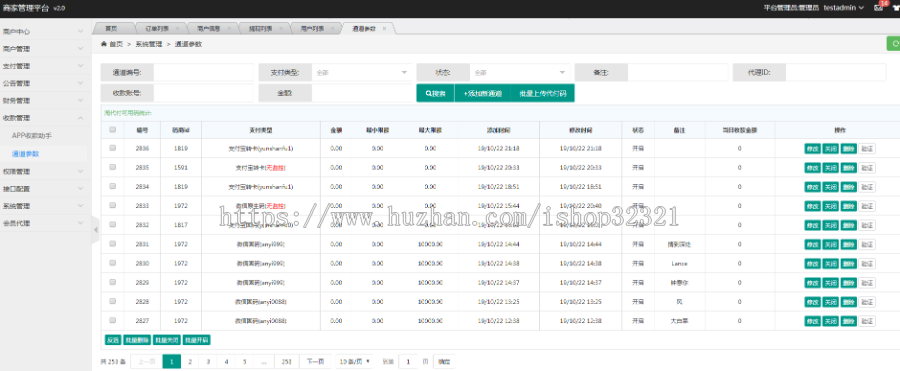Click 验证 for row 2831
The width and height of the screenshot is (900, 371).
(x=867, y=244)
